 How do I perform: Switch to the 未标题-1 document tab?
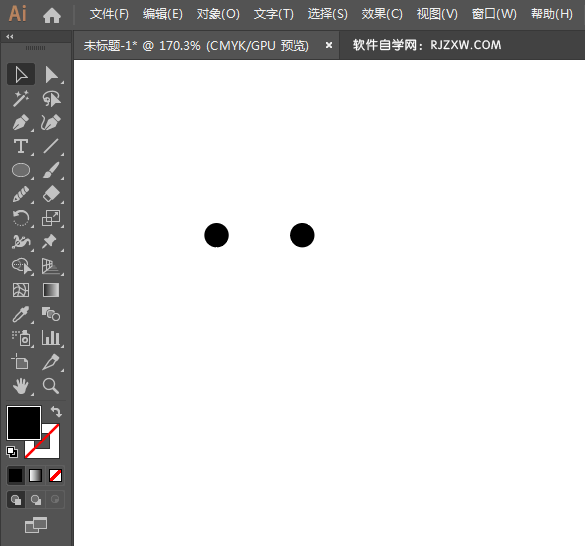(196, 46)
